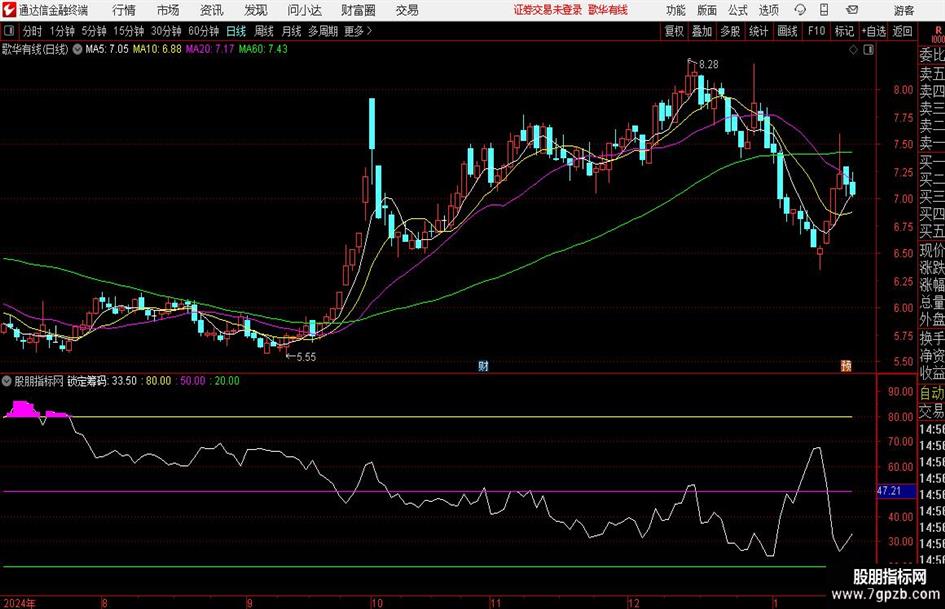This screenshot has width=945, height=609.
Task: Open the 选项 menu
Action: click(769, 10)
